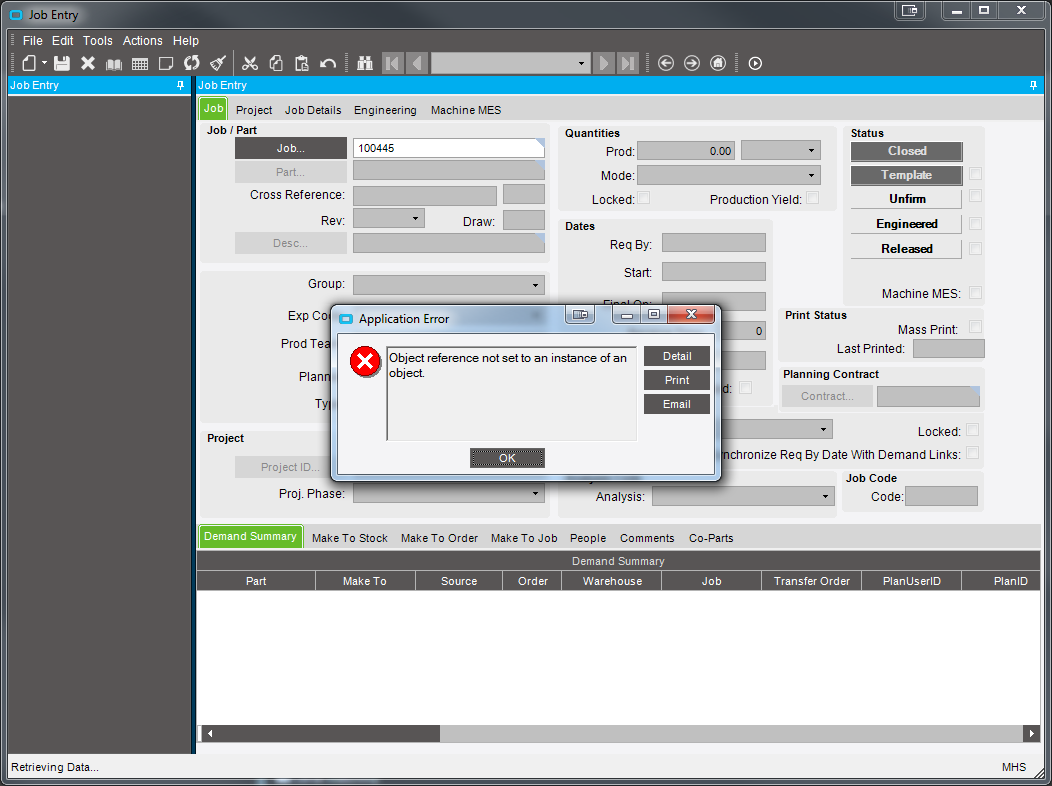Click the Next record navigation icon
The width and height of the screenshot is (1052, 786).
pos(604,63)
